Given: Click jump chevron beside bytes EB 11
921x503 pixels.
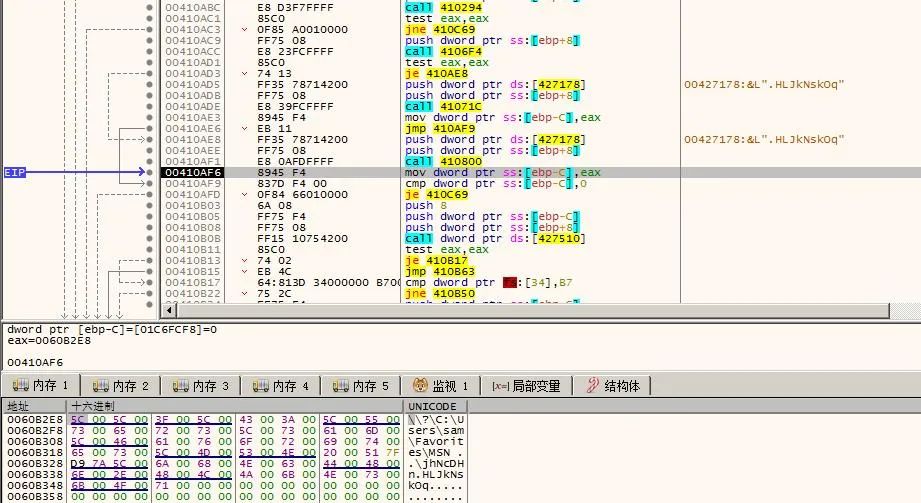Looking at the screenshot, I should click(x=246, y=129).
